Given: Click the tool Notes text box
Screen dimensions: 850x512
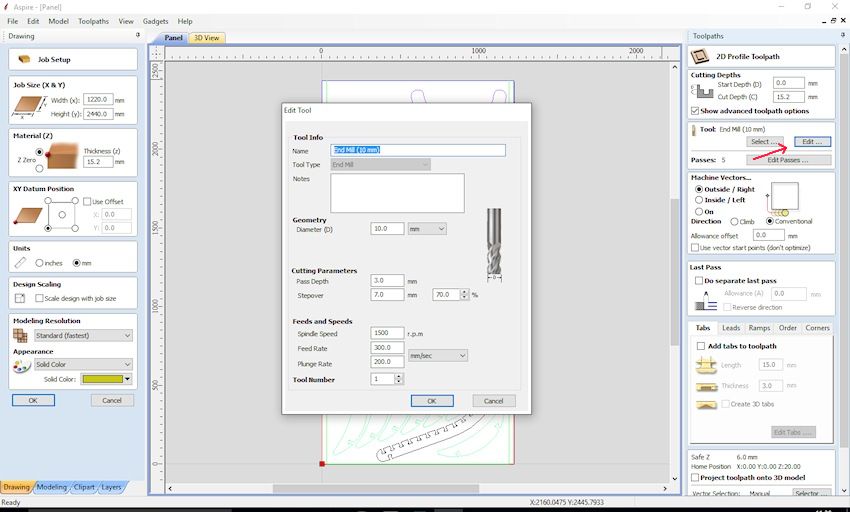Looking at the screenshot, I should pyautogui.click(x=397, y=193).
